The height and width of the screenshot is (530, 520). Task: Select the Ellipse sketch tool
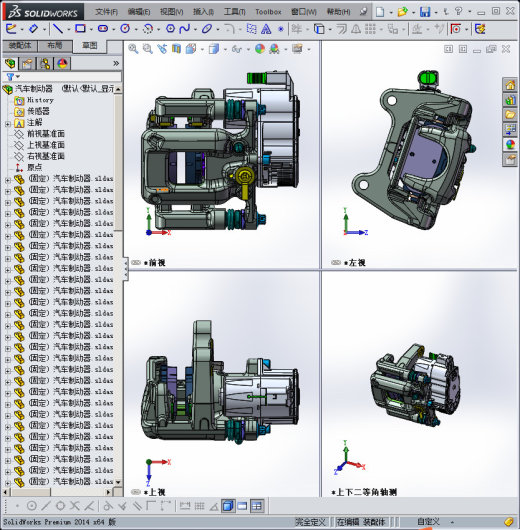pyautogui.click(x=207, y=29)
